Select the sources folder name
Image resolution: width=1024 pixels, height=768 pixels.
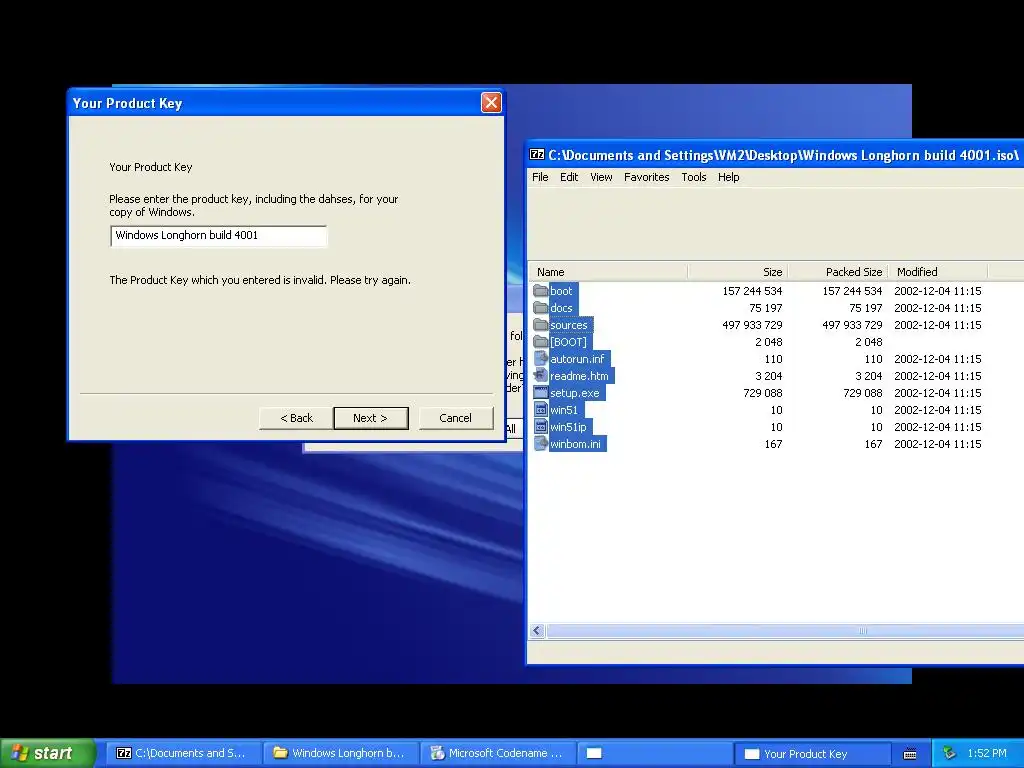(x=569, y=325)
